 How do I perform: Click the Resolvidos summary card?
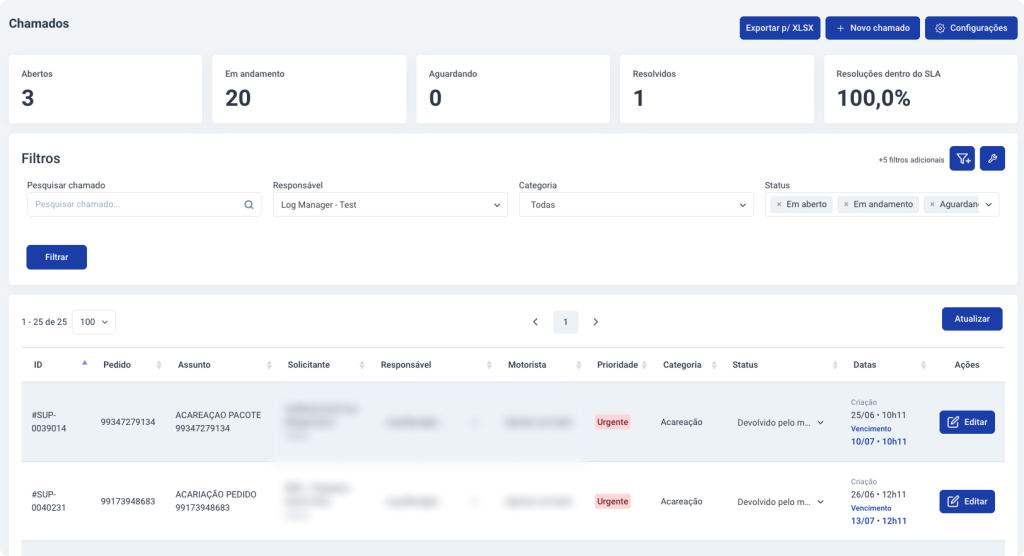[716, 89]
